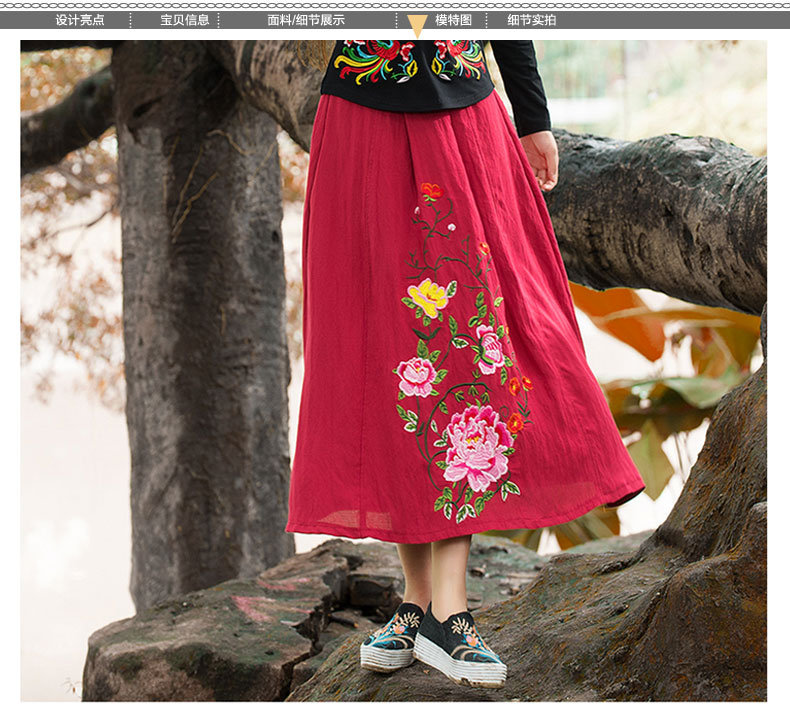This screenshot has width=790, height=708.
Task: Click the model's hand beside the skirt
Action: tap(541, 157)
